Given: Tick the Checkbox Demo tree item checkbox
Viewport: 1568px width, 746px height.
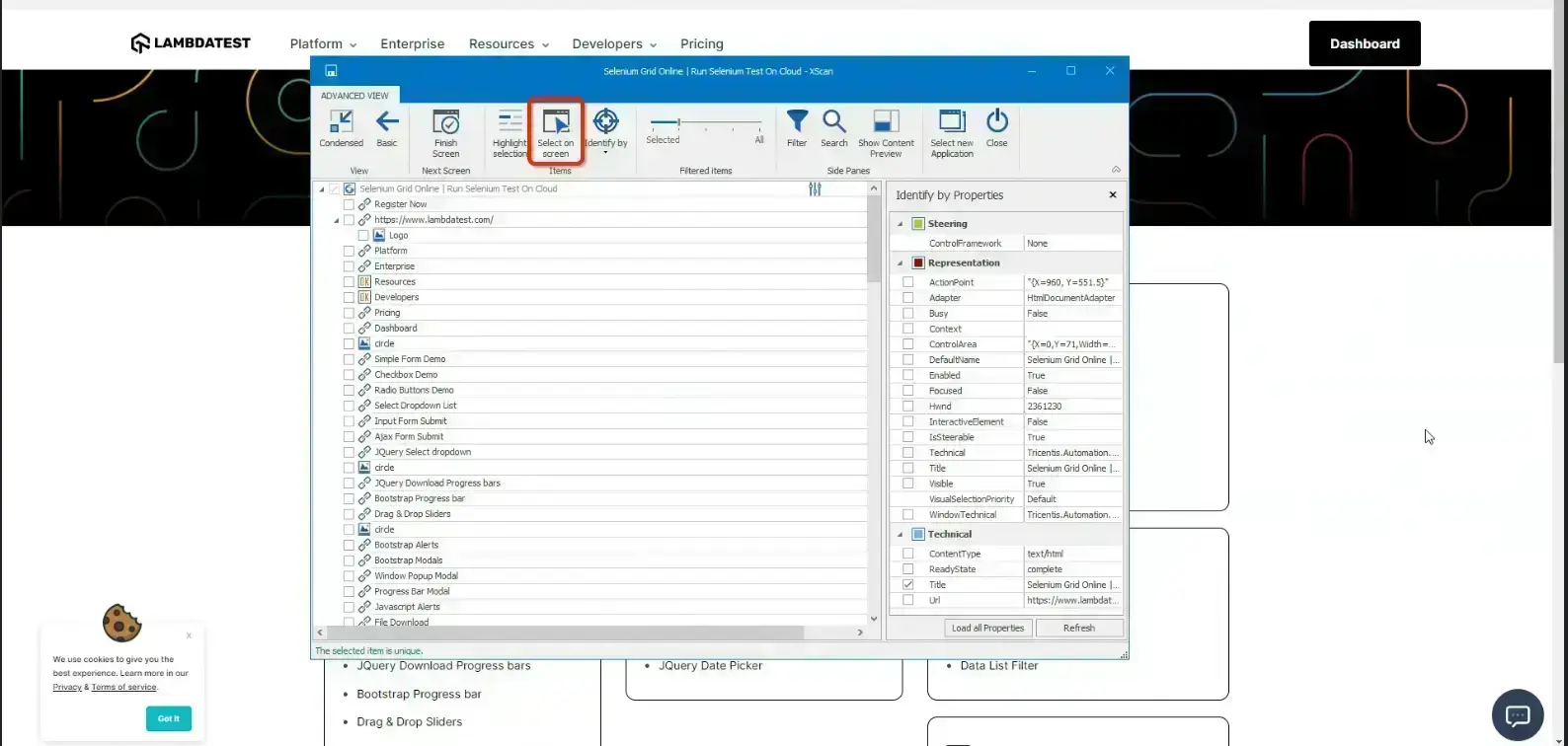Looking at the screenshot, I should coord(349,375).
